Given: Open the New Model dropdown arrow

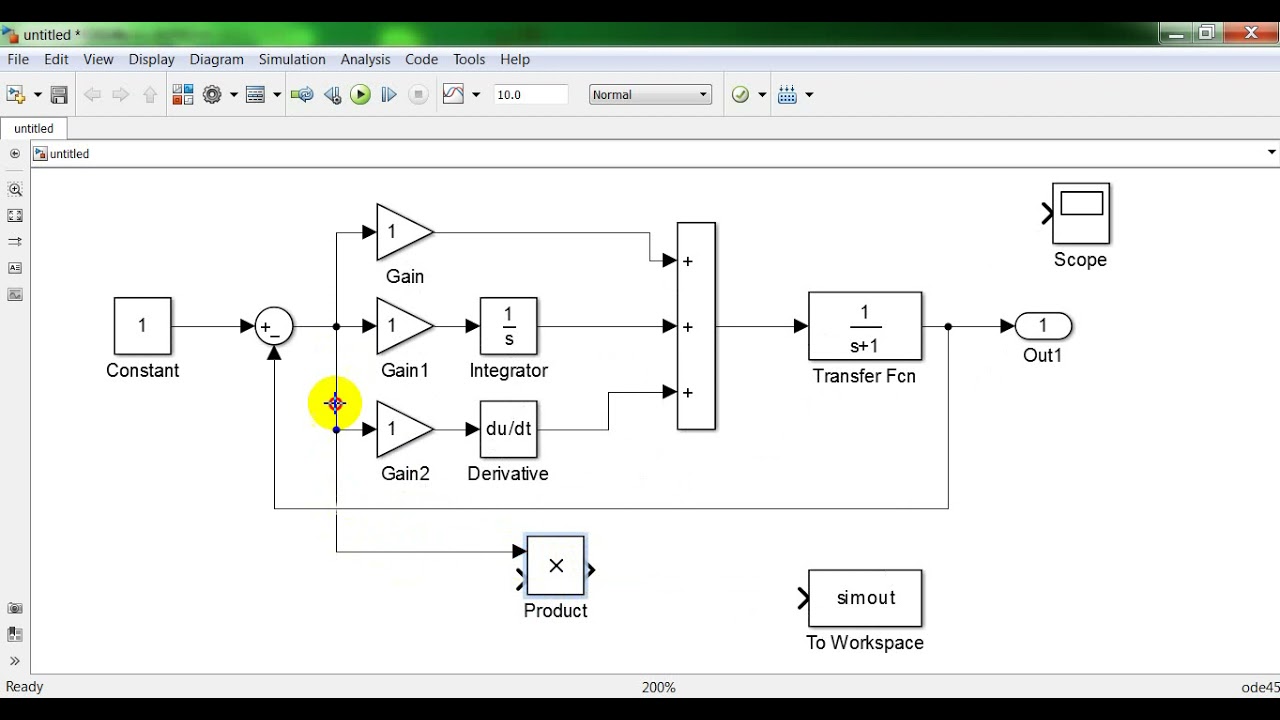Looking at the screenshot, I should (x=38, y=95).
